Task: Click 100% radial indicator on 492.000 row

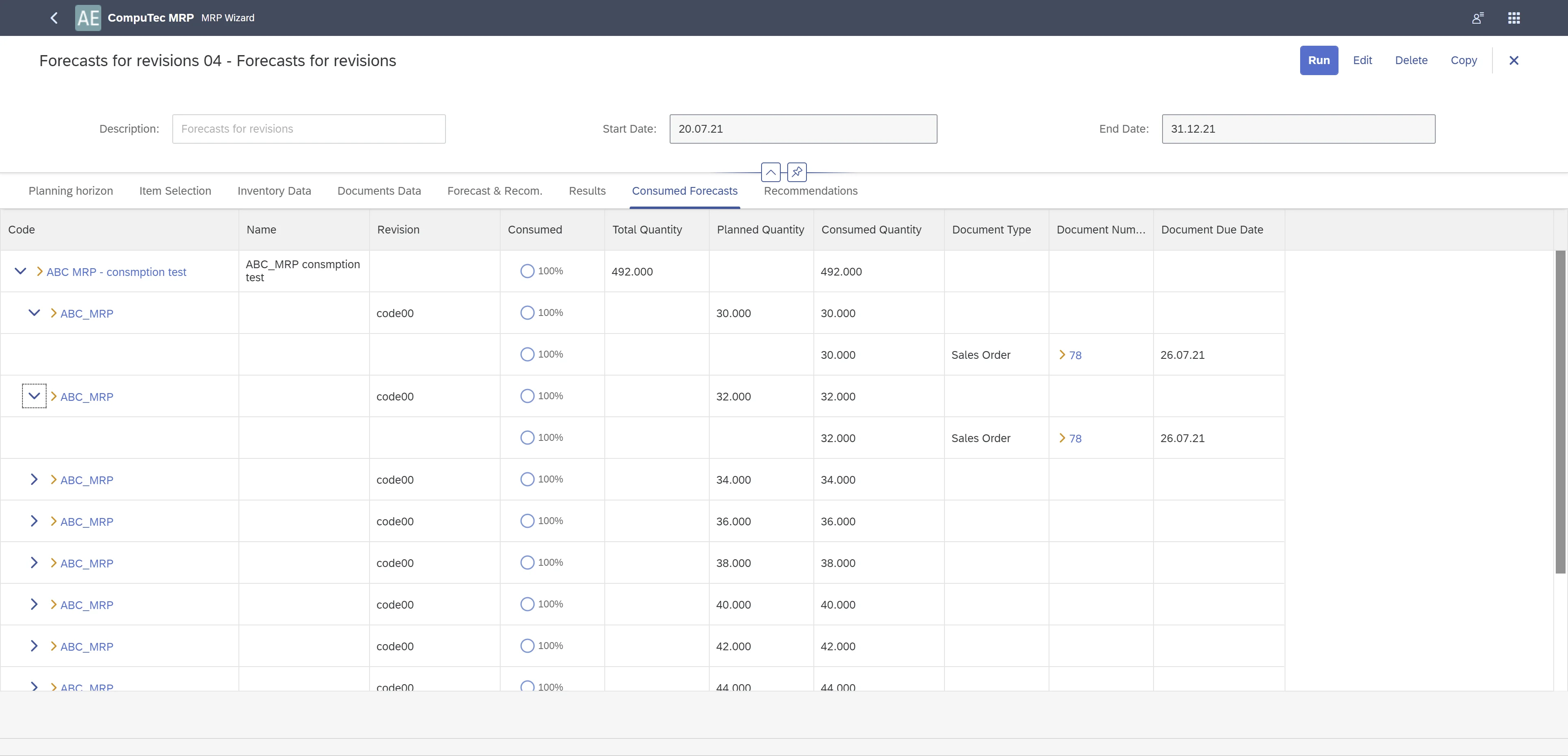Action: [527, 271]
